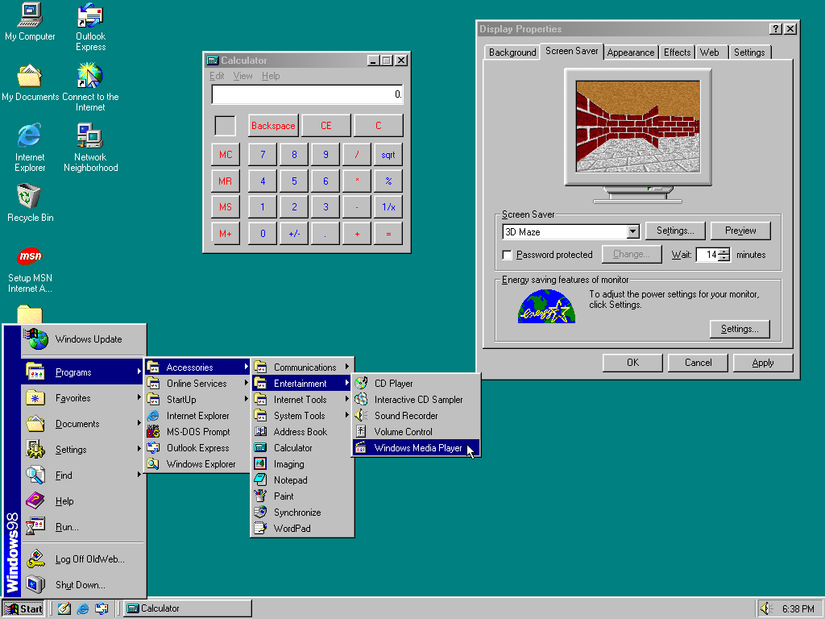Open My Computer
The width and height of the screenshot is (825, 619).
(30, 20)
